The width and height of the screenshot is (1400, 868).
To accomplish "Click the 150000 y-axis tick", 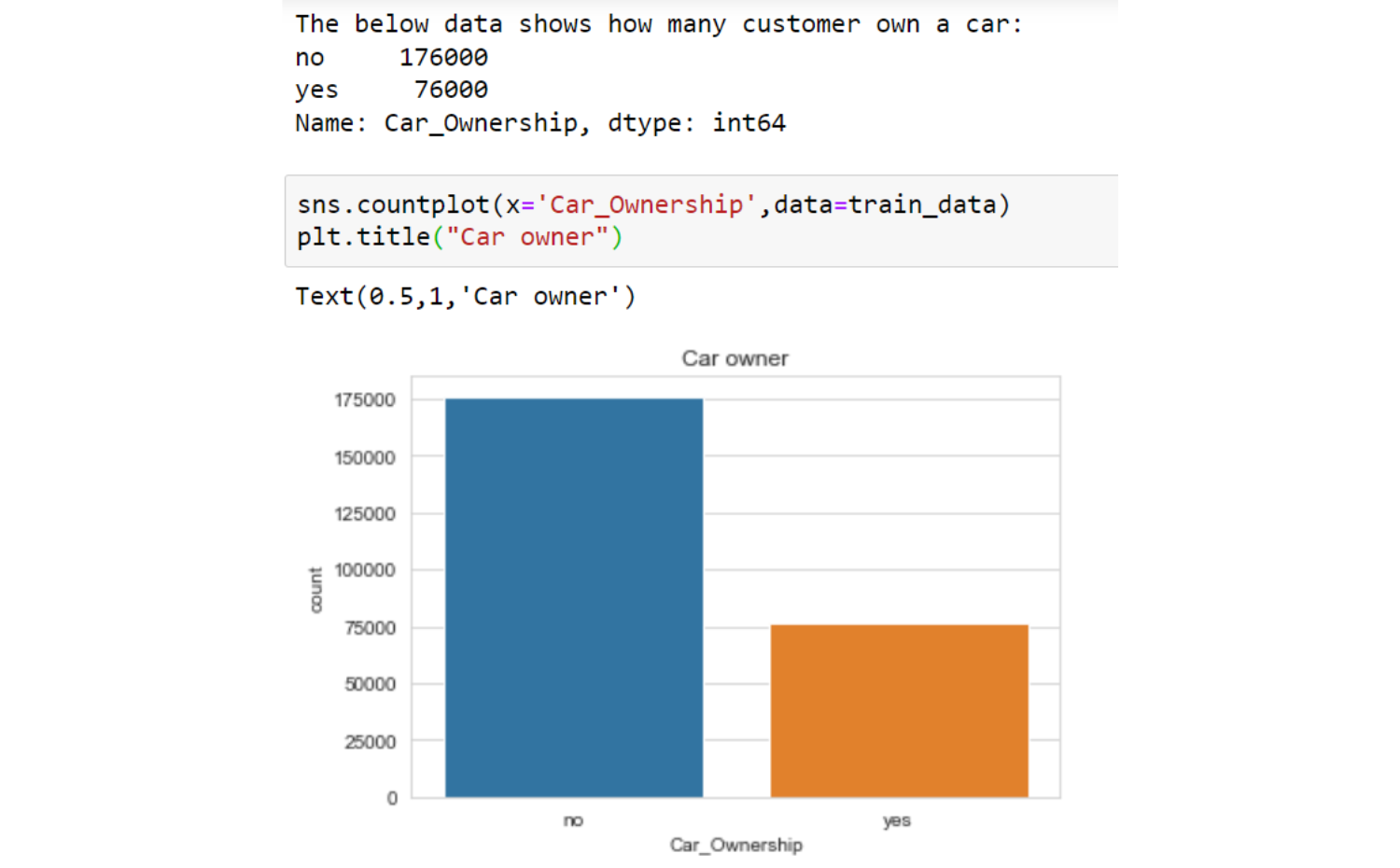I will 365,457.
